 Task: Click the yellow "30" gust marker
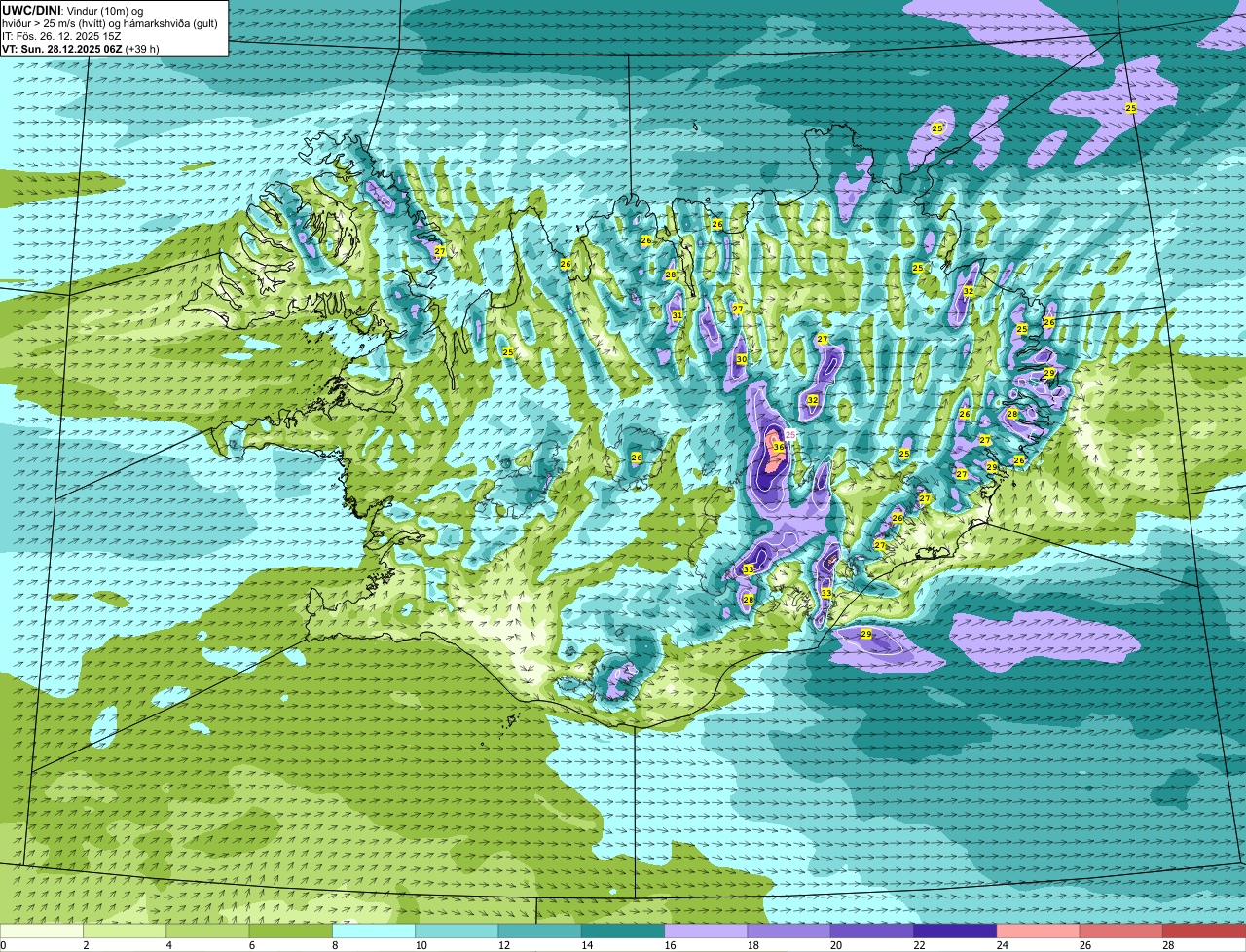(x=742, y=359)
